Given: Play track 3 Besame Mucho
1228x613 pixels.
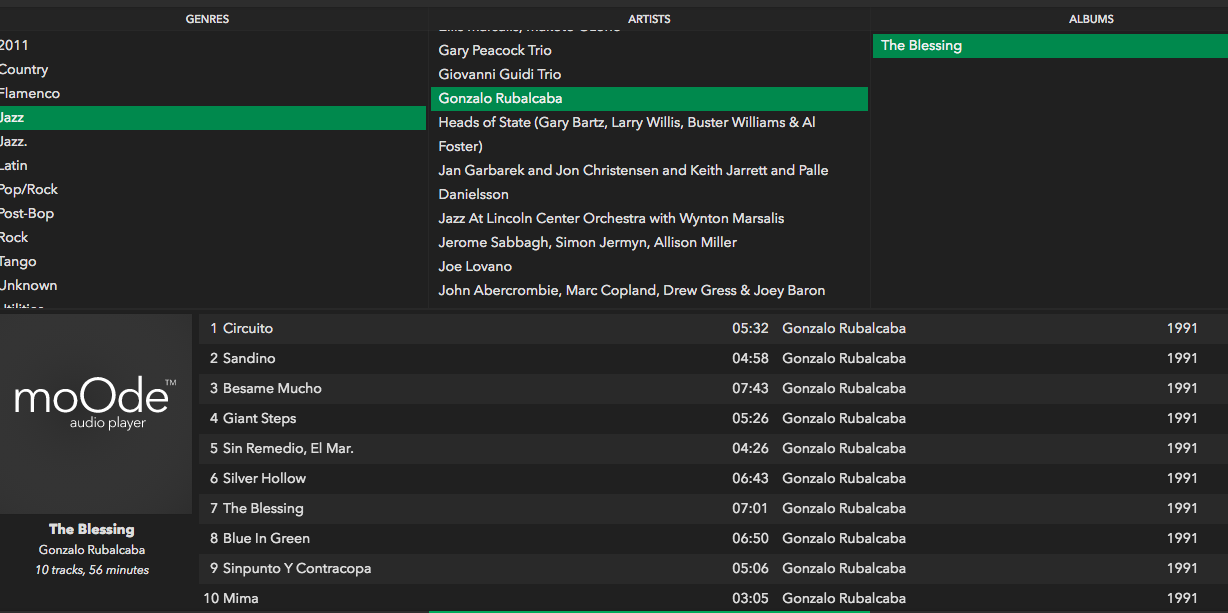Looking at the screenshot, I should (712, 389).
